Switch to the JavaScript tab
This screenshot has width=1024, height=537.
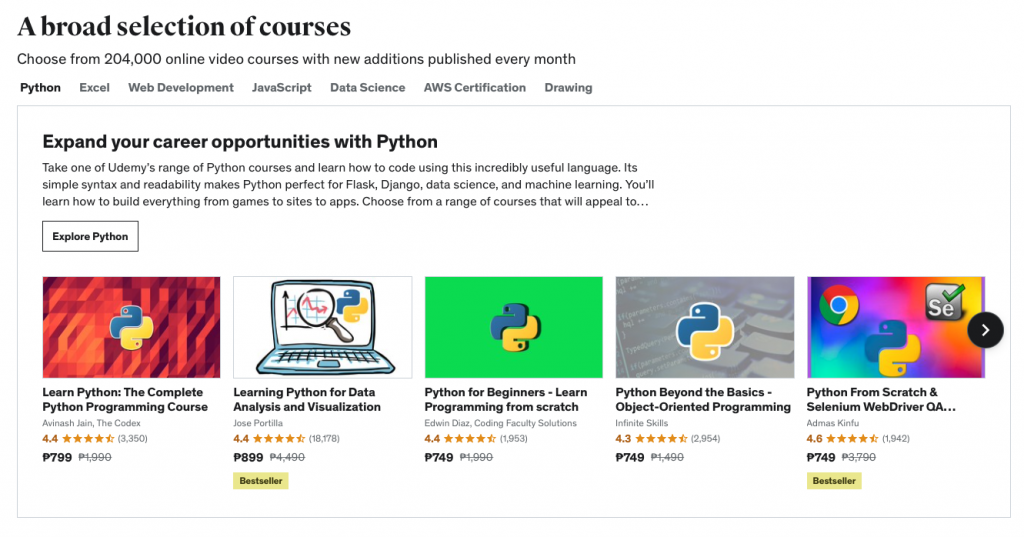pos(281,88)
